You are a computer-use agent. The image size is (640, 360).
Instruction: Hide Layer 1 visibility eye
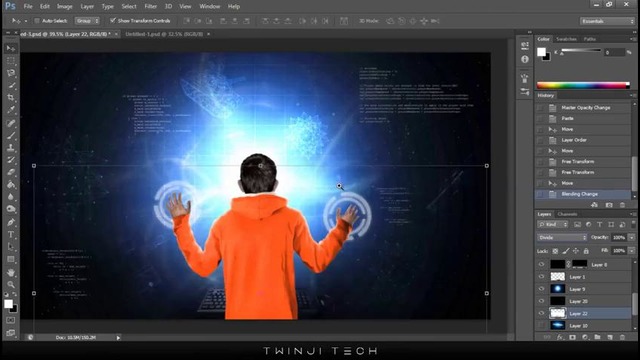(541, 277)
